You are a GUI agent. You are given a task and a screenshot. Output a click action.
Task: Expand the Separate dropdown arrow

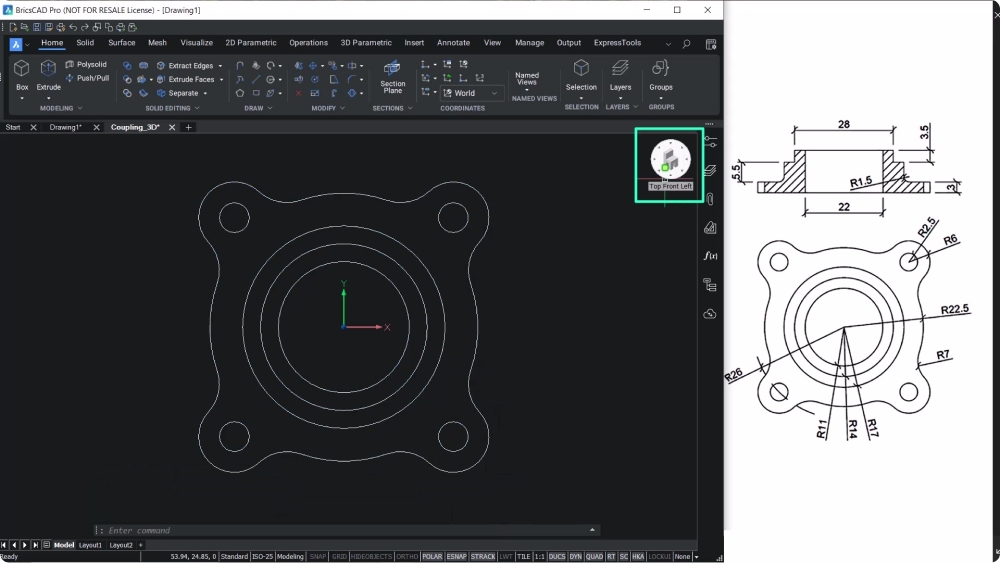[205, 93]
